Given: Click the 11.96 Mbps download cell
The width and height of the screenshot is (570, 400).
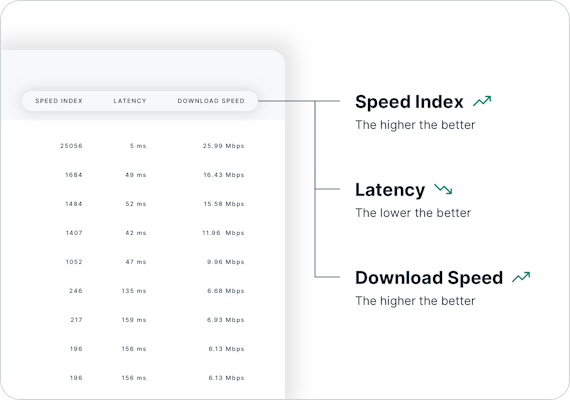Looking at the screenshot, I should pyautogui.click(x=223, y=233).
